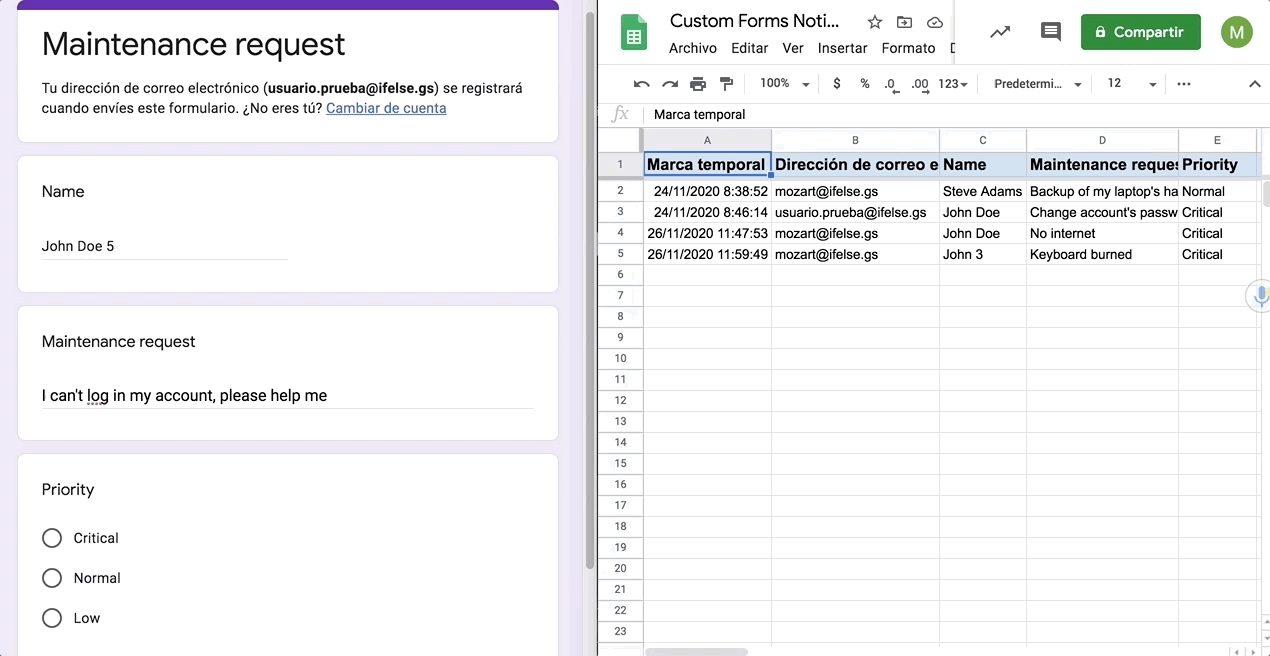Decrease decimal places

(x=892, y=84)
